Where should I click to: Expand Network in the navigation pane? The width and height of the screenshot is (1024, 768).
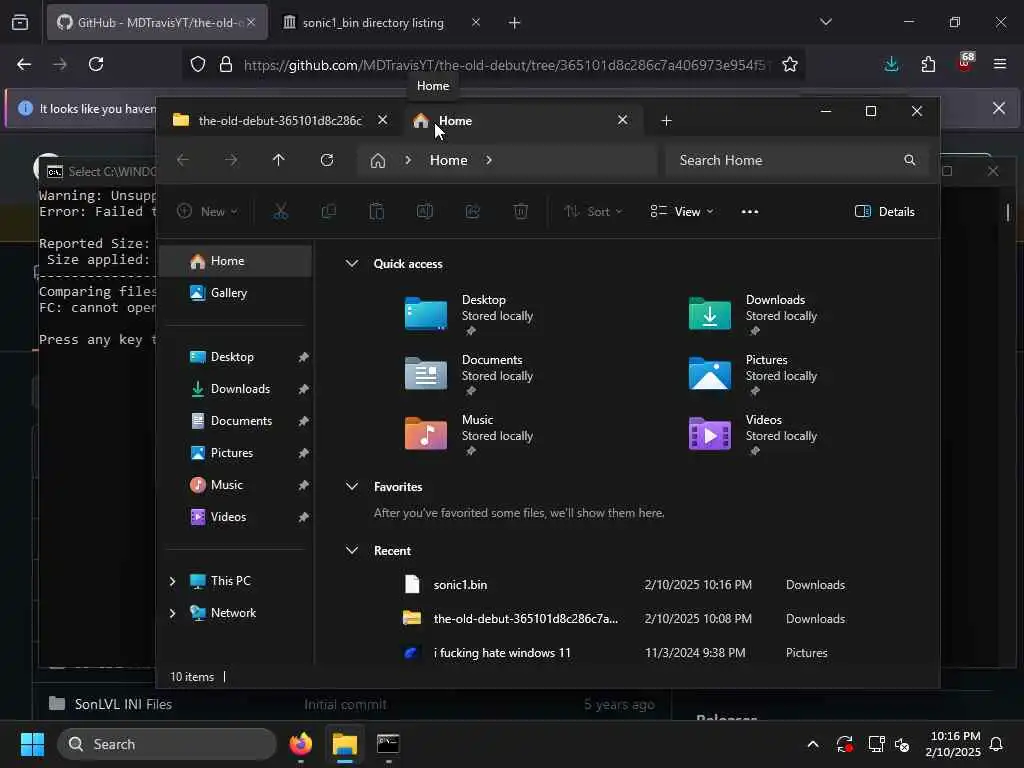click(x=172, y=613)
